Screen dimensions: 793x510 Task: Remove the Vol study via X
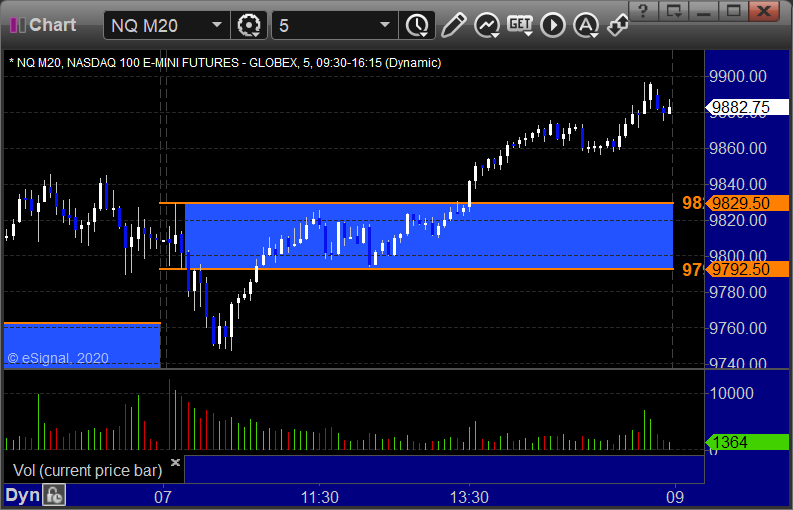pos(175,462)
